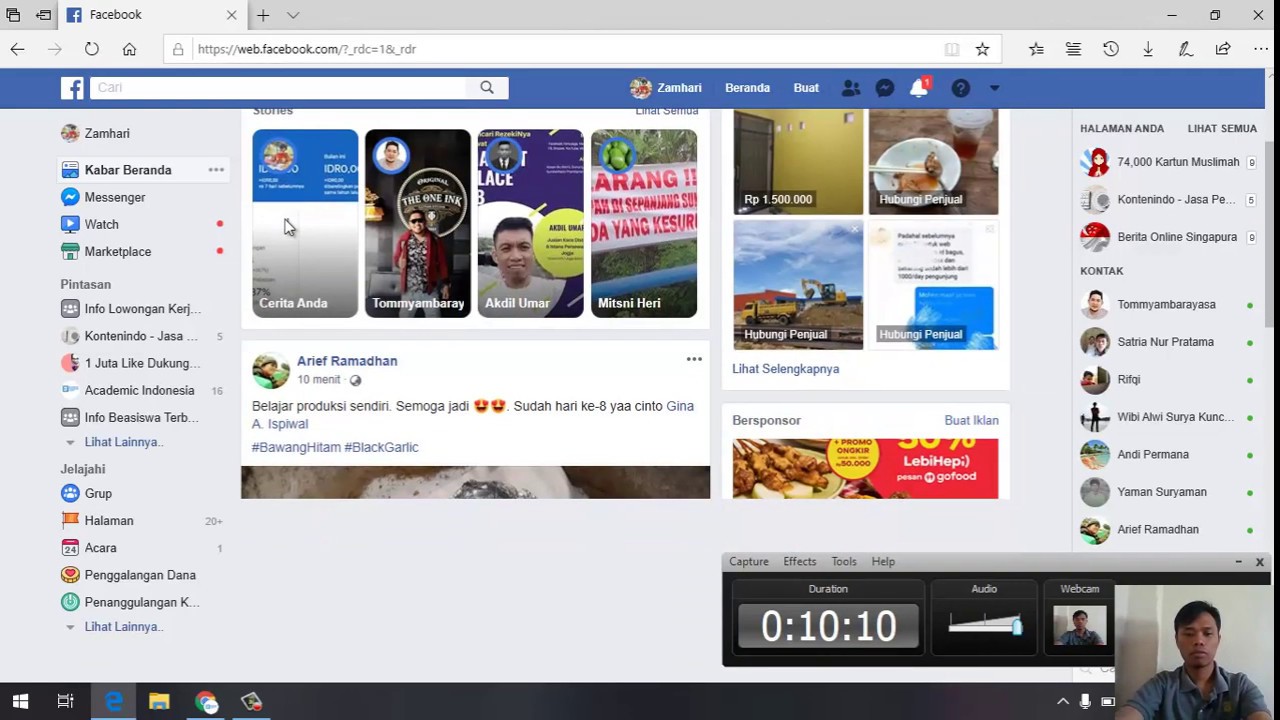Open chat with Tommymbarayasa contact

[1165, 304]
